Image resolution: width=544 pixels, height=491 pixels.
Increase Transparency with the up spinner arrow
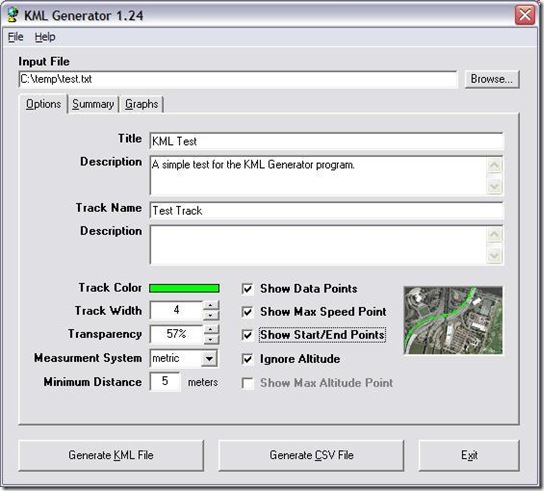coord(211,329)
